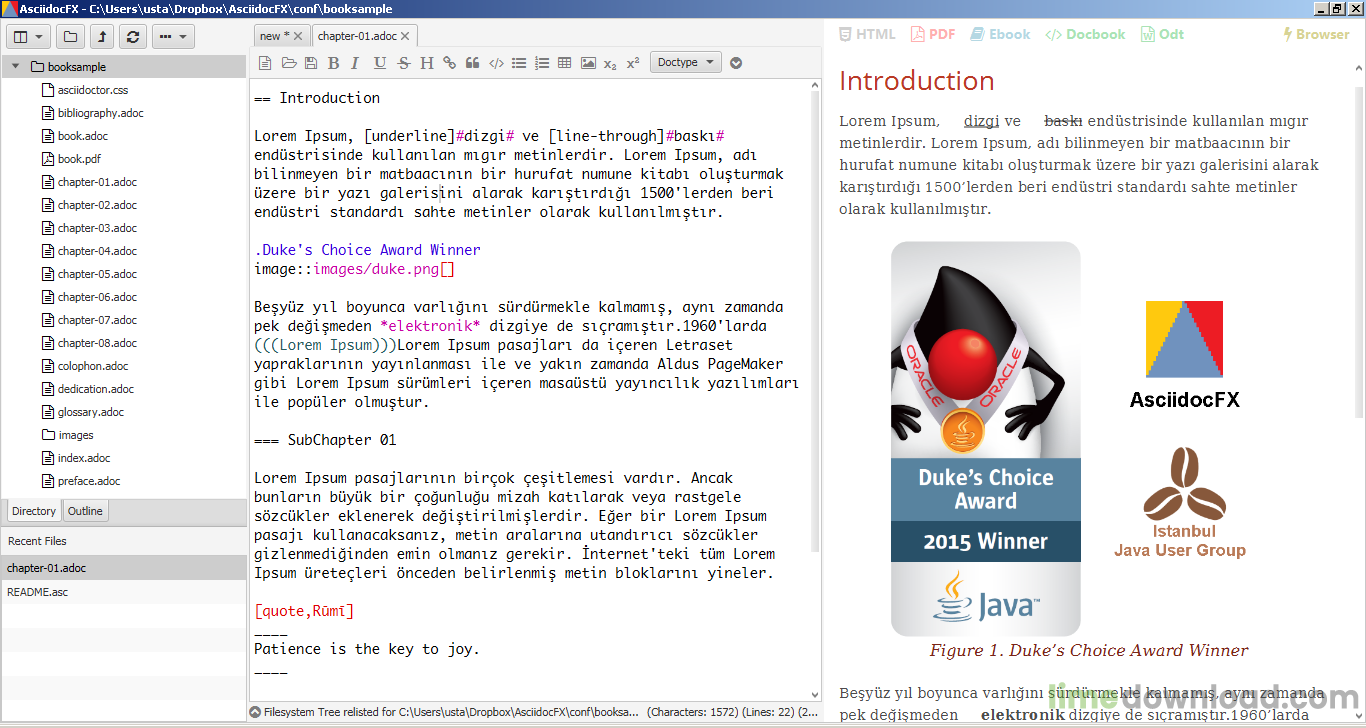Image resolution: width=1366 pixels, height=728 pixels.
Task: Insert table icon
Action: [565, 63]
